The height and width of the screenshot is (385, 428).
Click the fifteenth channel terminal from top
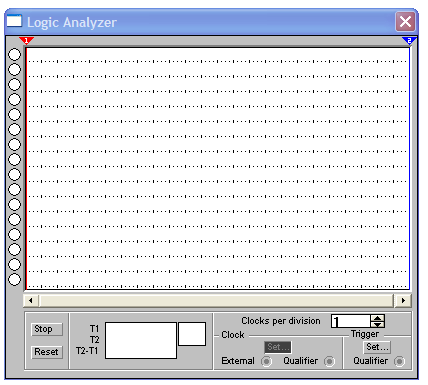click(14, 264)
